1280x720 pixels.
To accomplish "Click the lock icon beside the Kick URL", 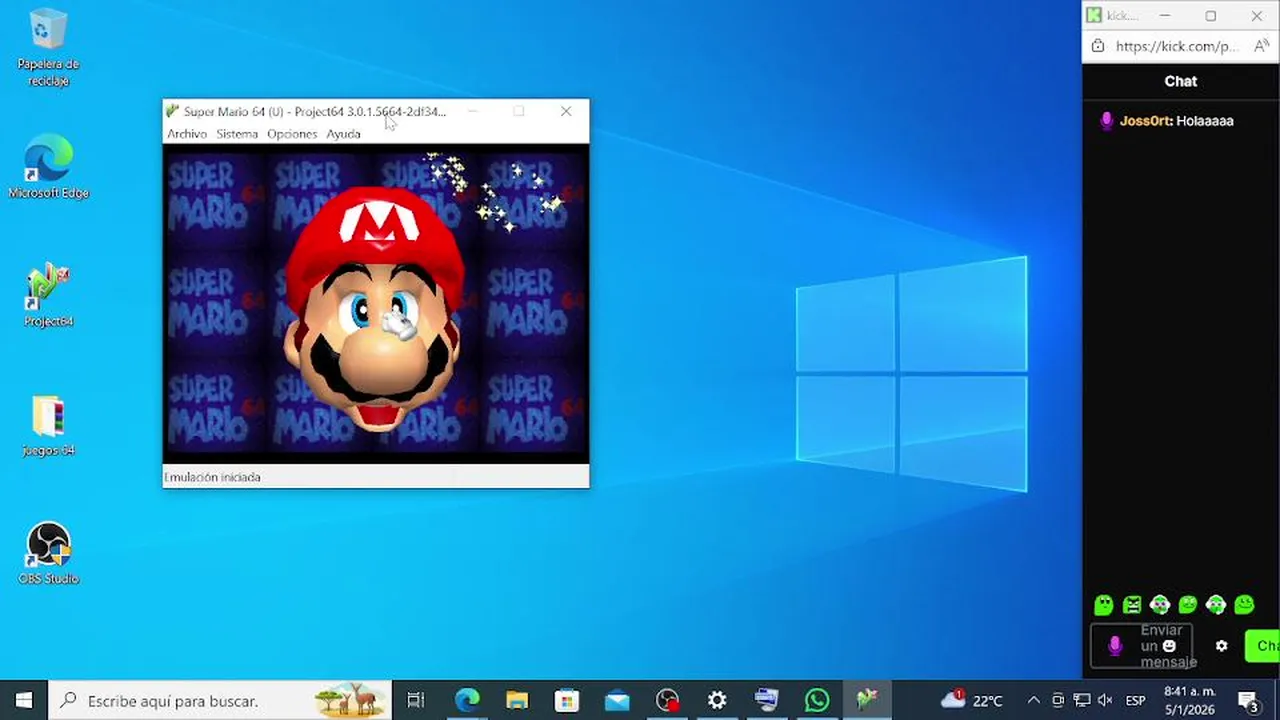I will (1098, 46).
